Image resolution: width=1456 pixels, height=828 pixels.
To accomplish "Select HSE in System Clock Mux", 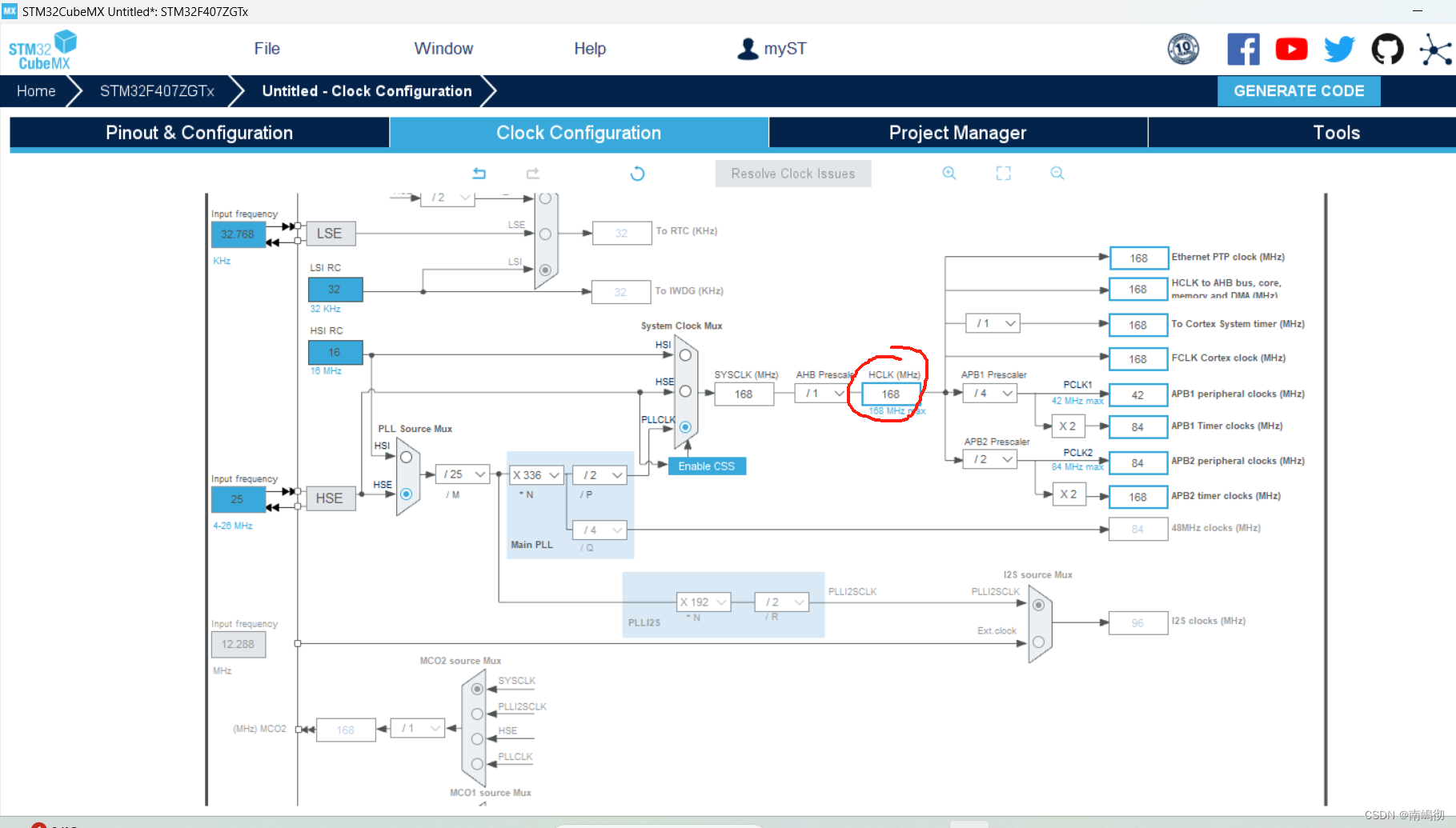I will (685, 391).
